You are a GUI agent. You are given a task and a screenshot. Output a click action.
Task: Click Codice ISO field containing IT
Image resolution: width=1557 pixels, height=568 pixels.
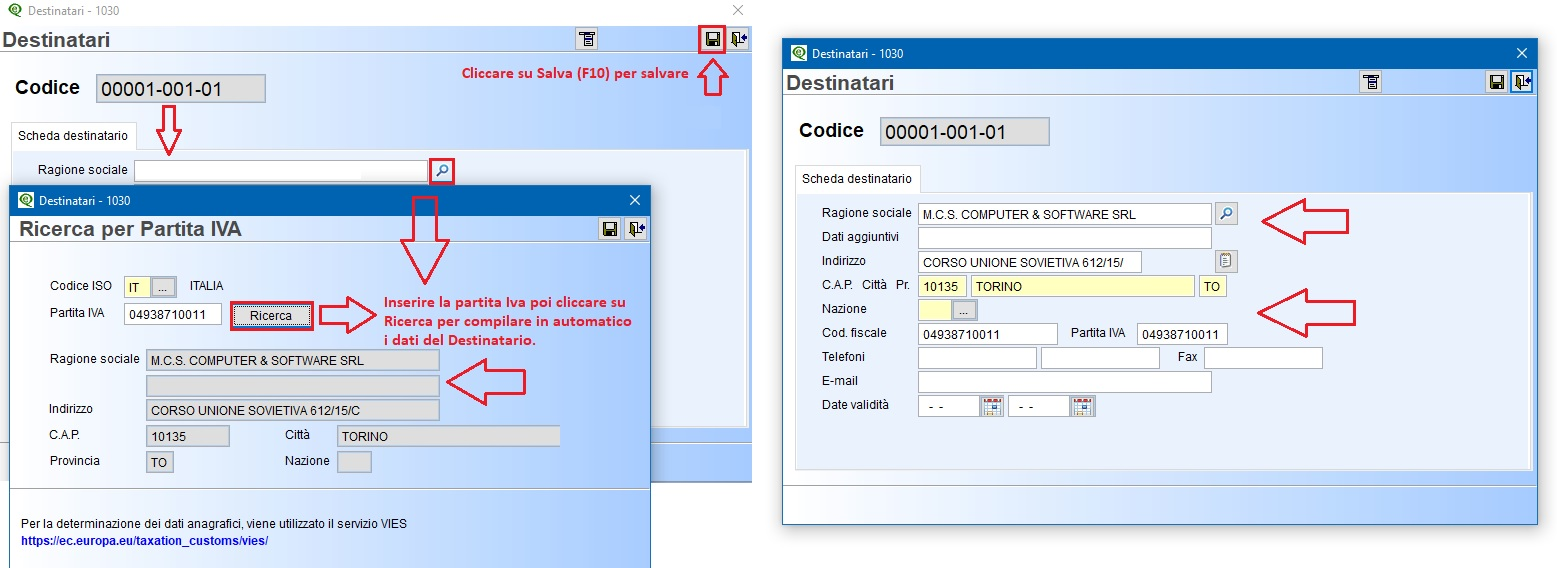click(137, 287)
